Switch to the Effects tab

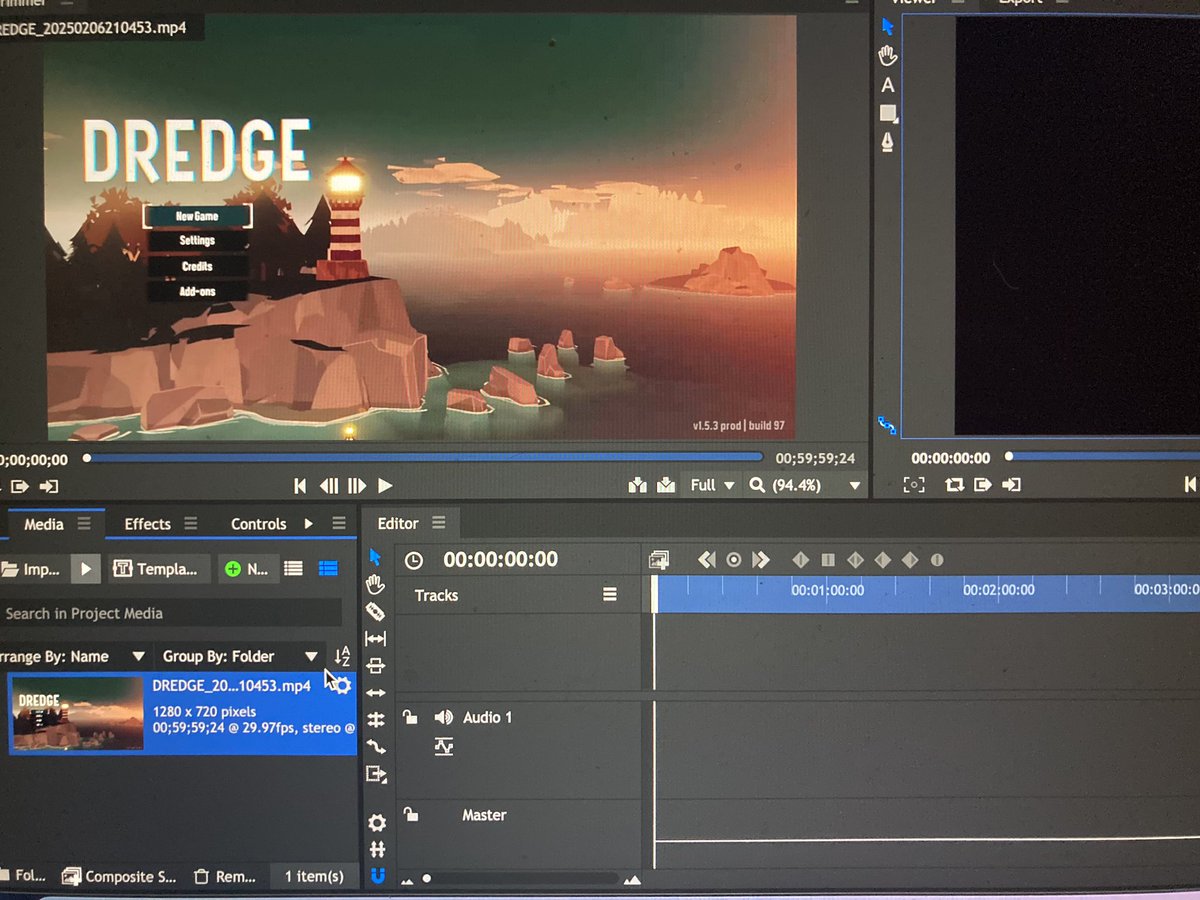[x=147, y=523]
